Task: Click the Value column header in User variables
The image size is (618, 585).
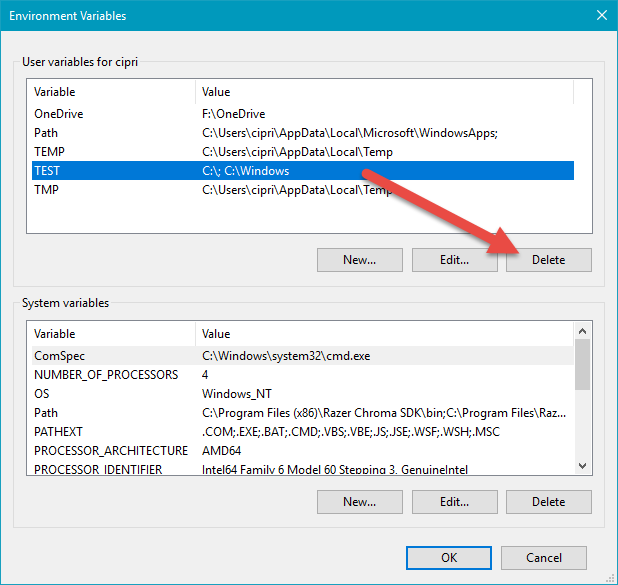Action: tap(385, 92)
